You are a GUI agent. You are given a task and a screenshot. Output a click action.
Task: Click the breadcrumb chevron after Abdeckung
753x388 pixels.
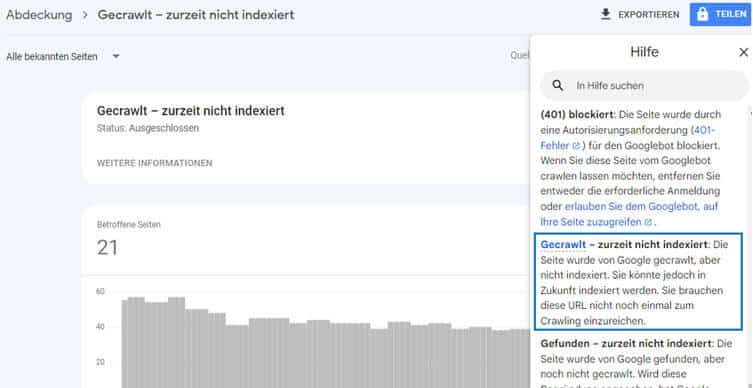85,15
